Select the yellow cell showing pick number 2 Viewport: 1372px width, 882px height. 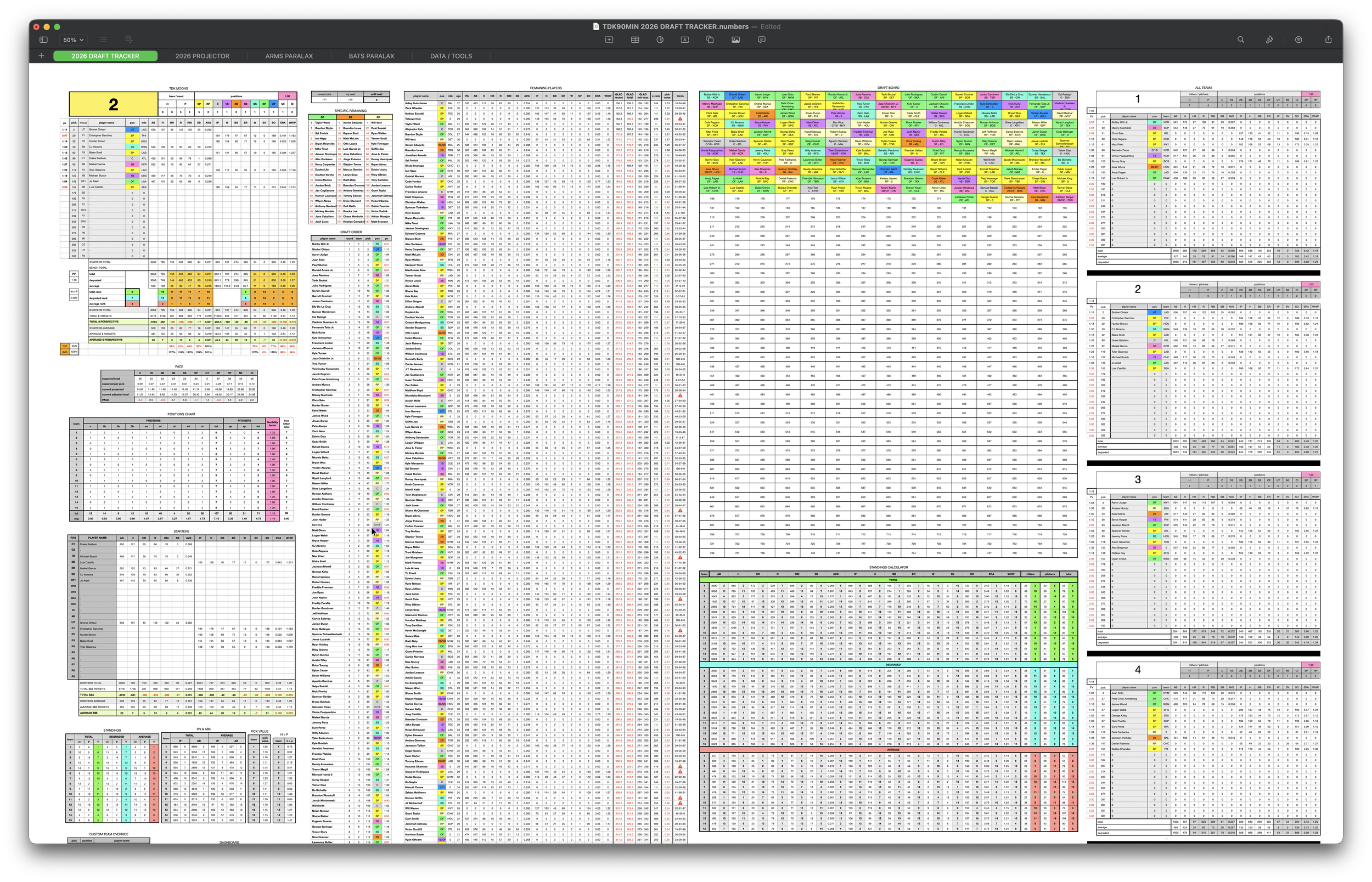(114, 105)
